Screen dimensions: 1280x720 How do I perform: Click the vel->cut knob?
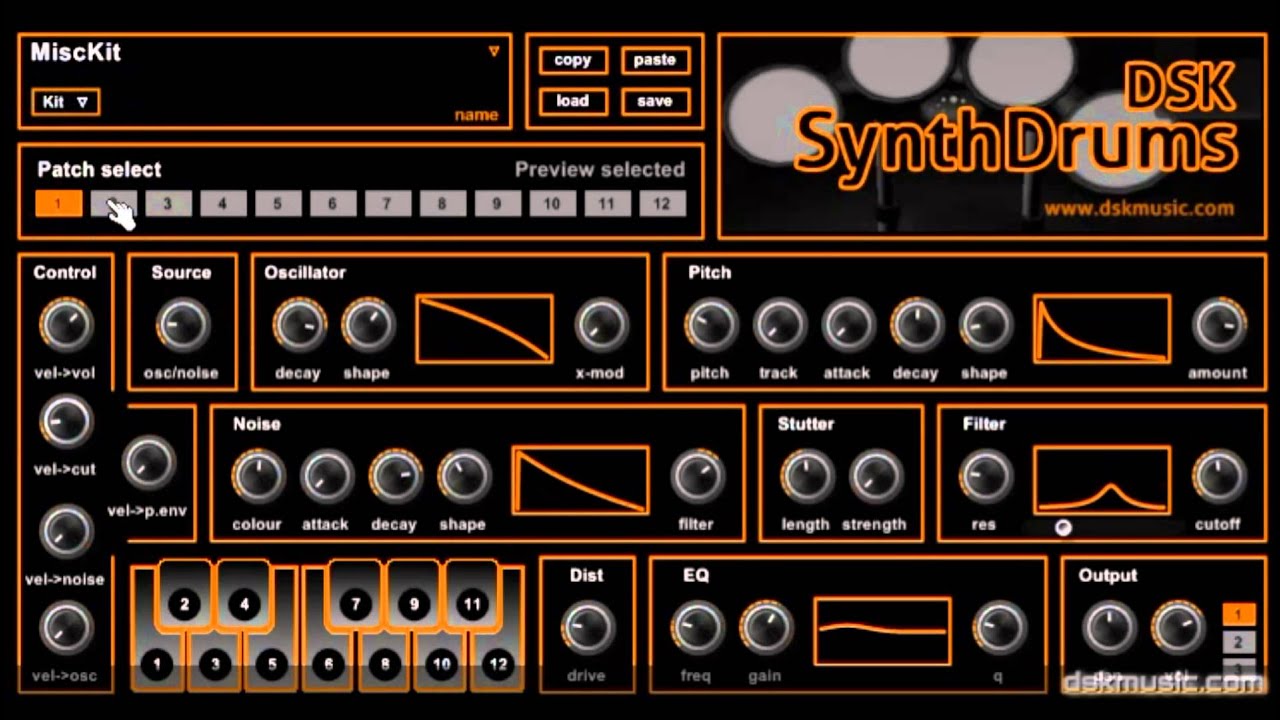click(x=66, y=421)
